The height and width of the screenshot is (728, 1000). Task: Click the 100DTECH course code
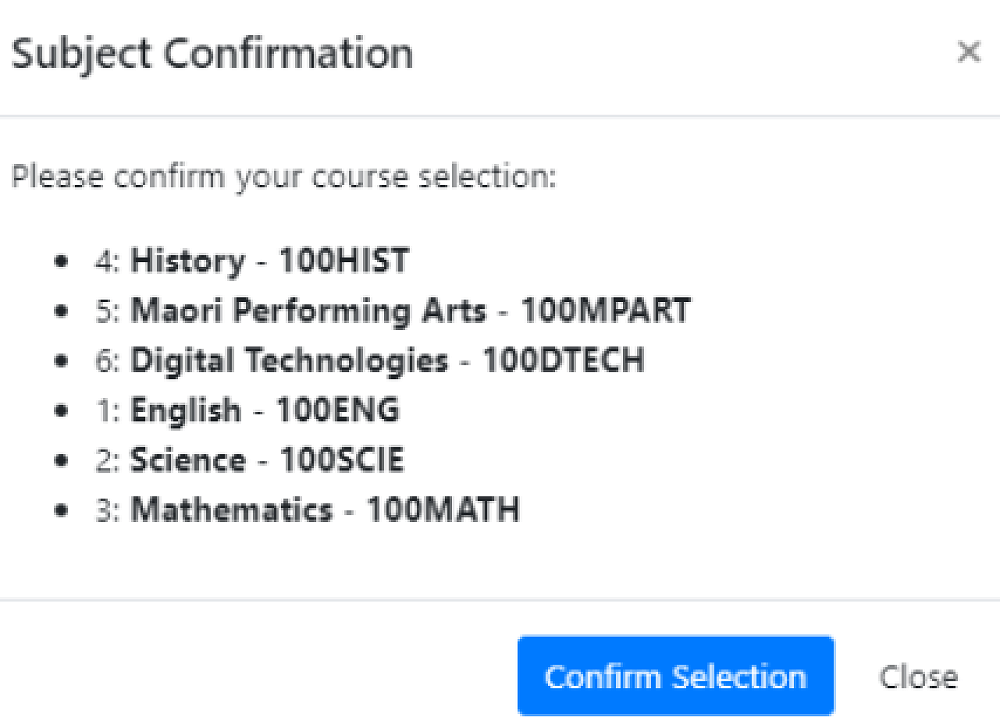click(563, 361)
